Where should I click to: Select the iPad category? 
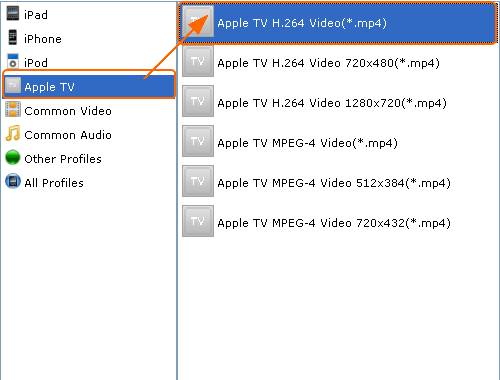(89, 14)
